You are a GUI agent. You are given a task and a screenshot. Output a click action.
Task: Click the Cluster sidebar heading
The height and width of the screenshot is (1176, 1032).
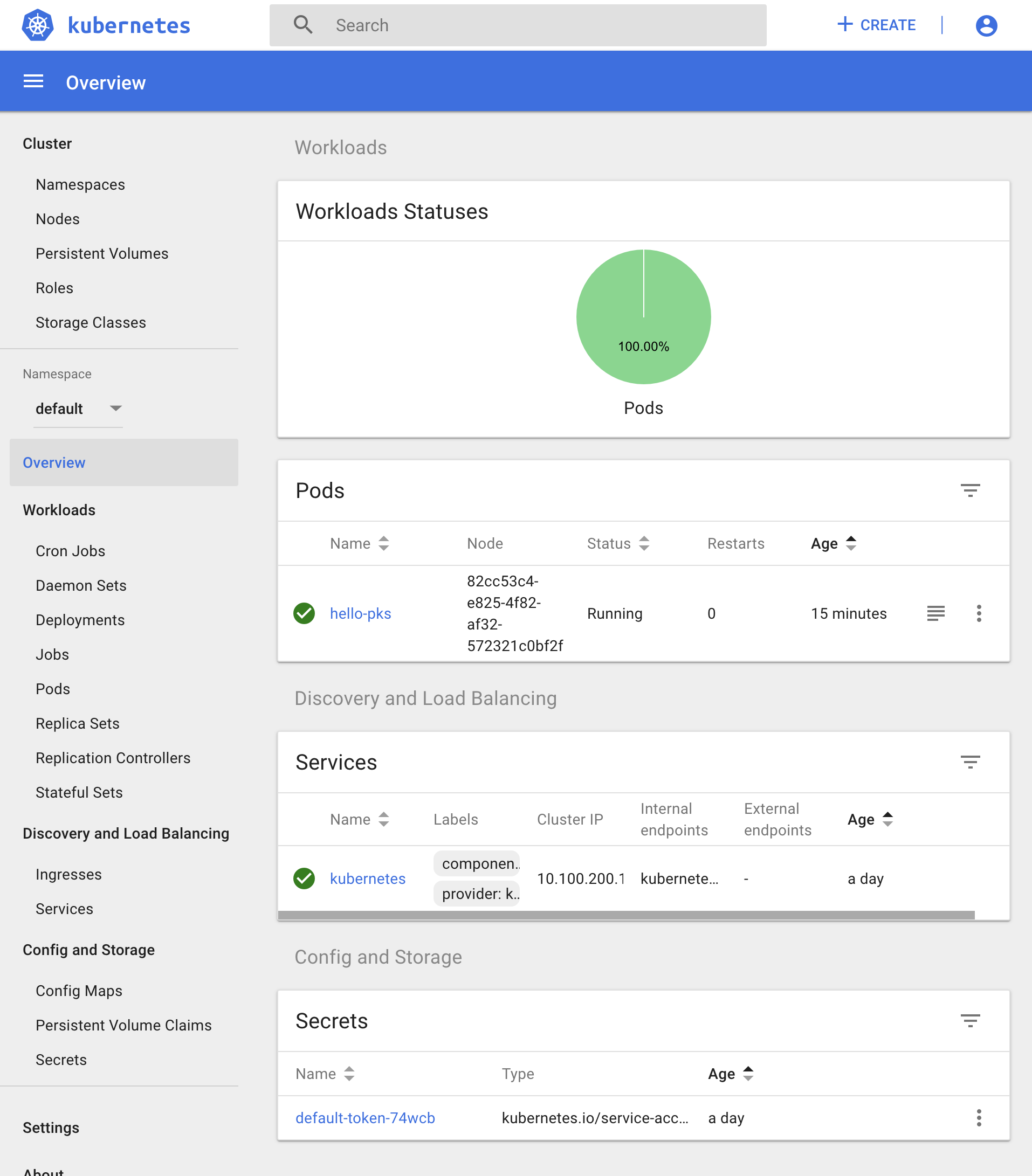[47, 144]
